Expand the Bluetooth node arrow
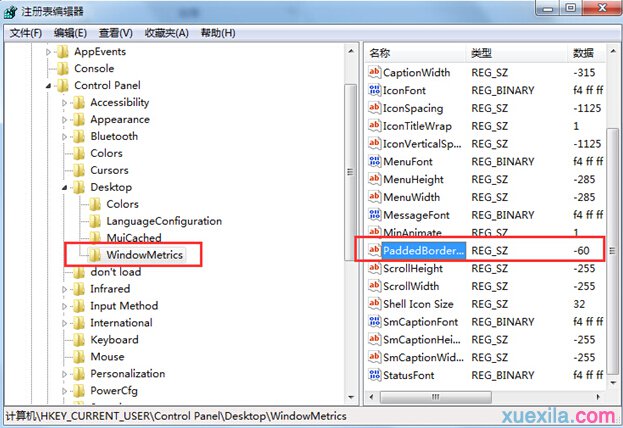 (64, 137)
